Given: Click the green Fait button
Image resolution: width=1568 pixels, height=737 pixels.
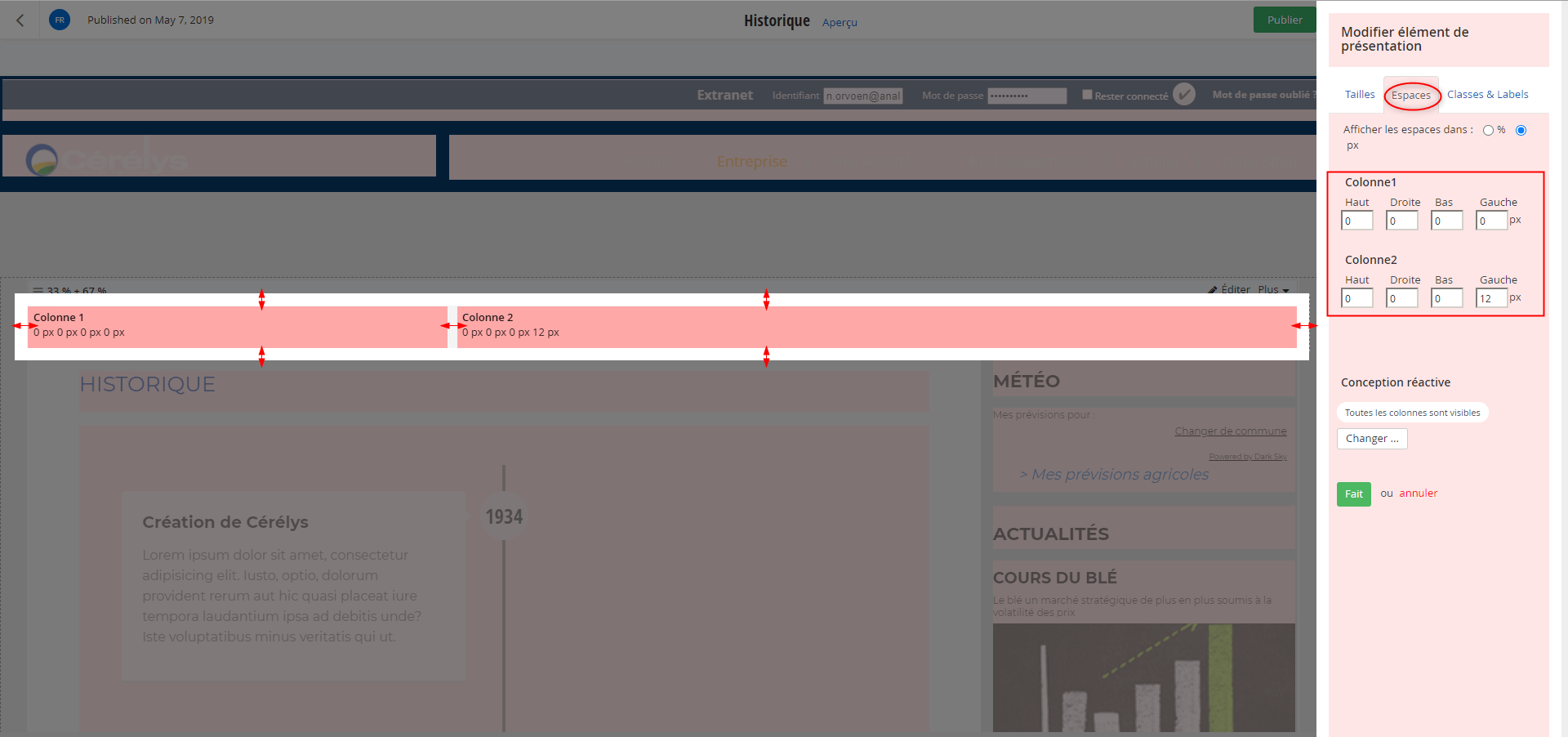Looking at the screenshot, I should point(1353,494).
